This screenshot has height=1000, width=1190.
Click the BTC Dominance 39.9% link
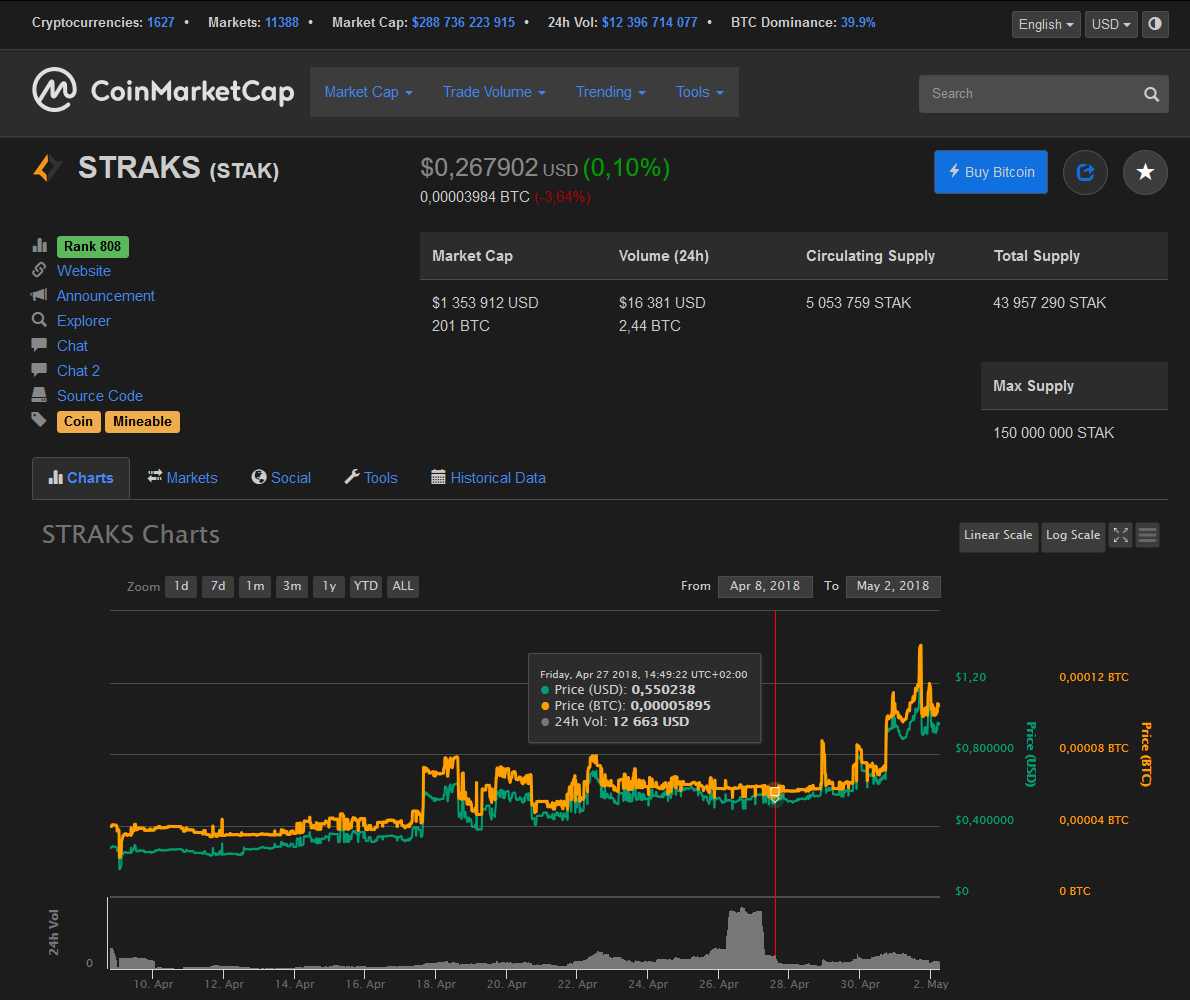pyautogui.click(x=858, y=23)
